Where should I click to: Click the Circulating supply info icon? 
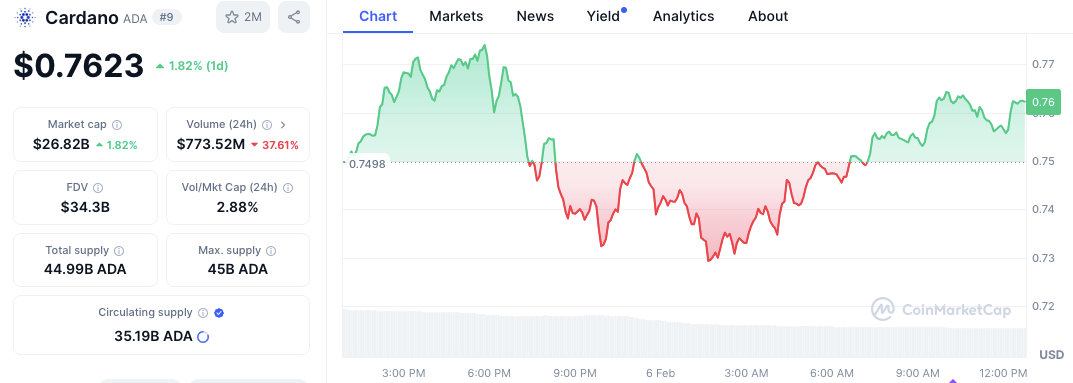point(203,313)
